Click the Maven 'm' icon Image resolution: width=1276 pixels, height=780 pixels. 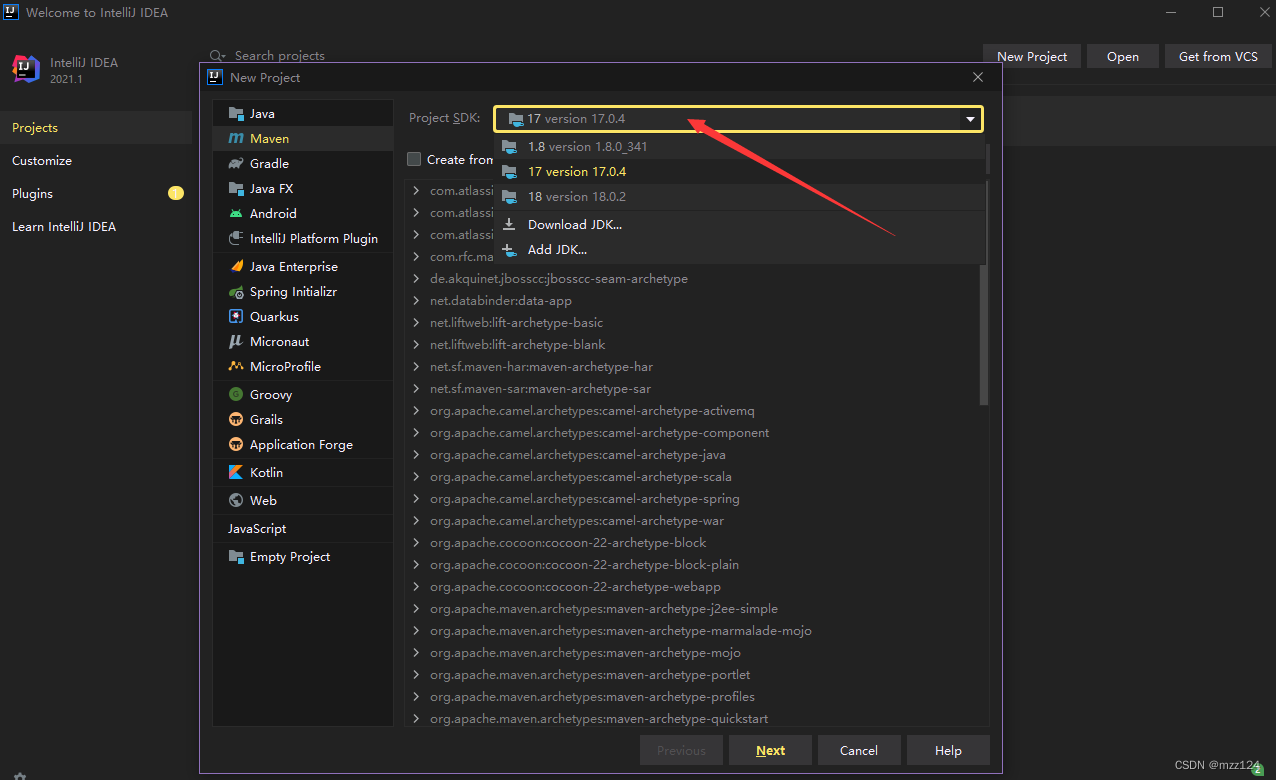(236, 138)
